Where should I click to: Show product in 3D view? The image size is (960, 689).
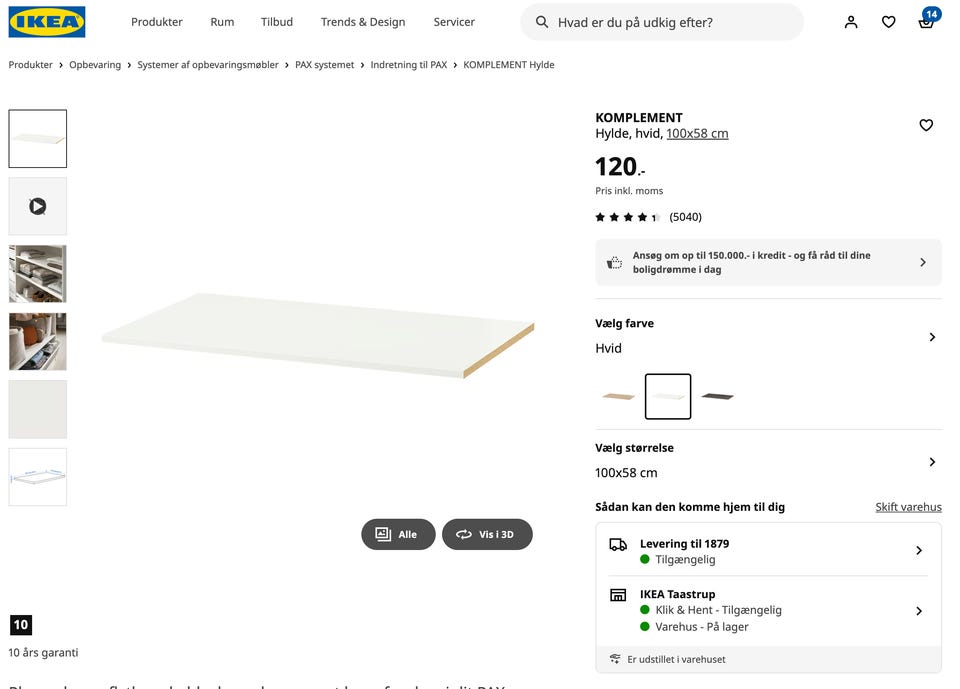(487, 534)
